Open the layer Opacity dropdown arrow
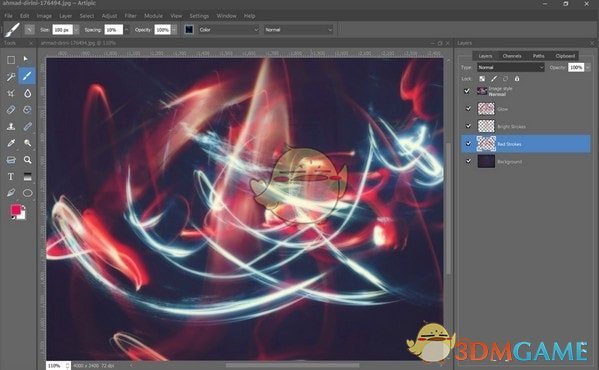This screenshot has height=370, width=599. 588,67
